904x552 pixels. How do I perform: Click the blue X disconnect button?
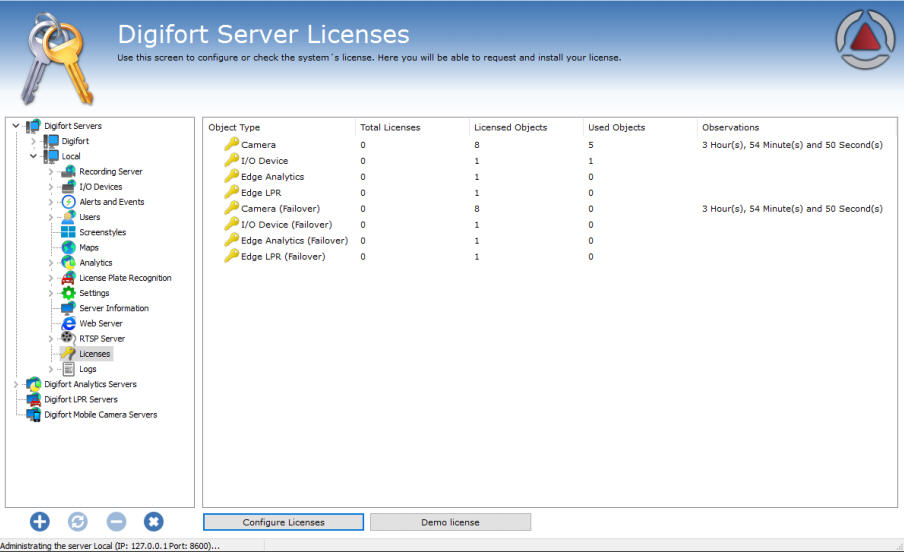pos(153,521)
